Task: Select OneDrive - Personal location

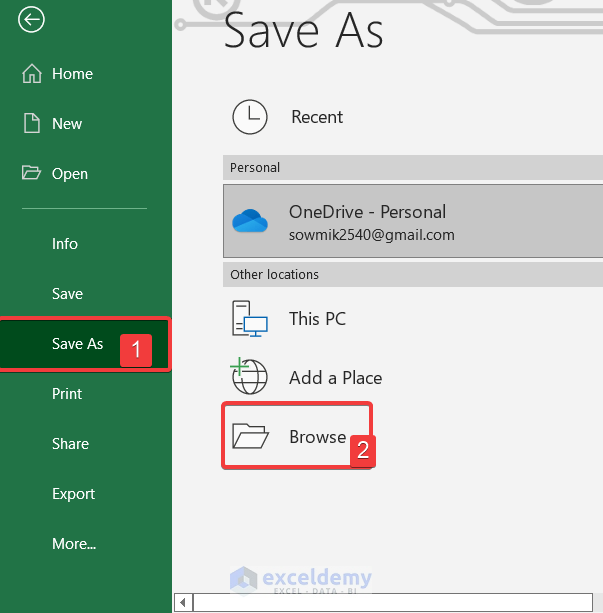Action: tap(413, 221)
